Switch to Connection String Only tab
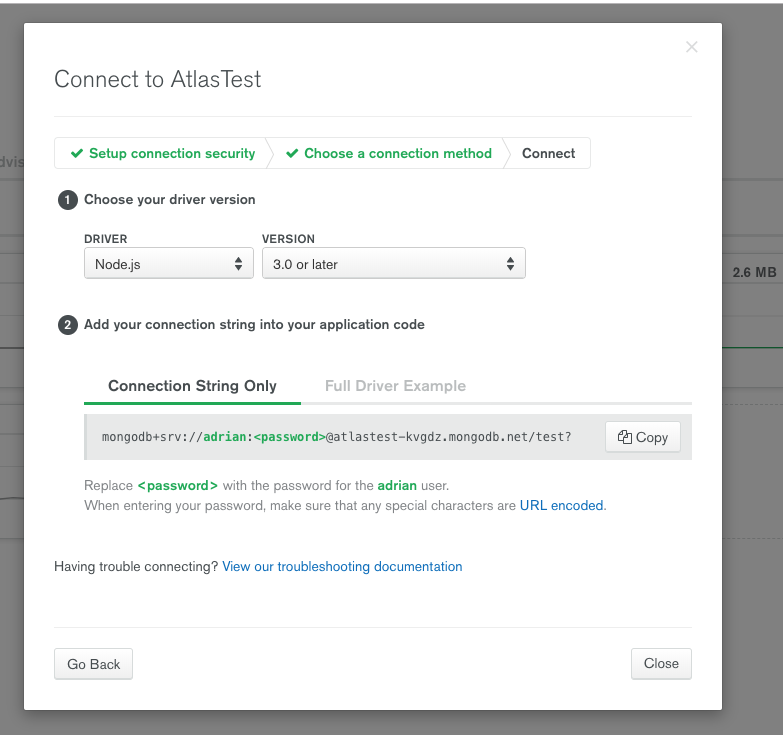This screenshot has height=735, width=783. click(192, 386)
